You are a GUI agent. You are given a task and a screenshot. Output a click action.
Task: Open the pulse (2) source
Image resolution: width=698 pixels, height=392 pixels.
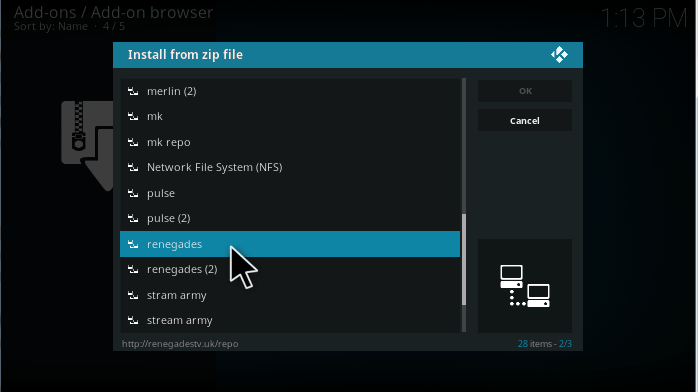click(x=290, y=218)
